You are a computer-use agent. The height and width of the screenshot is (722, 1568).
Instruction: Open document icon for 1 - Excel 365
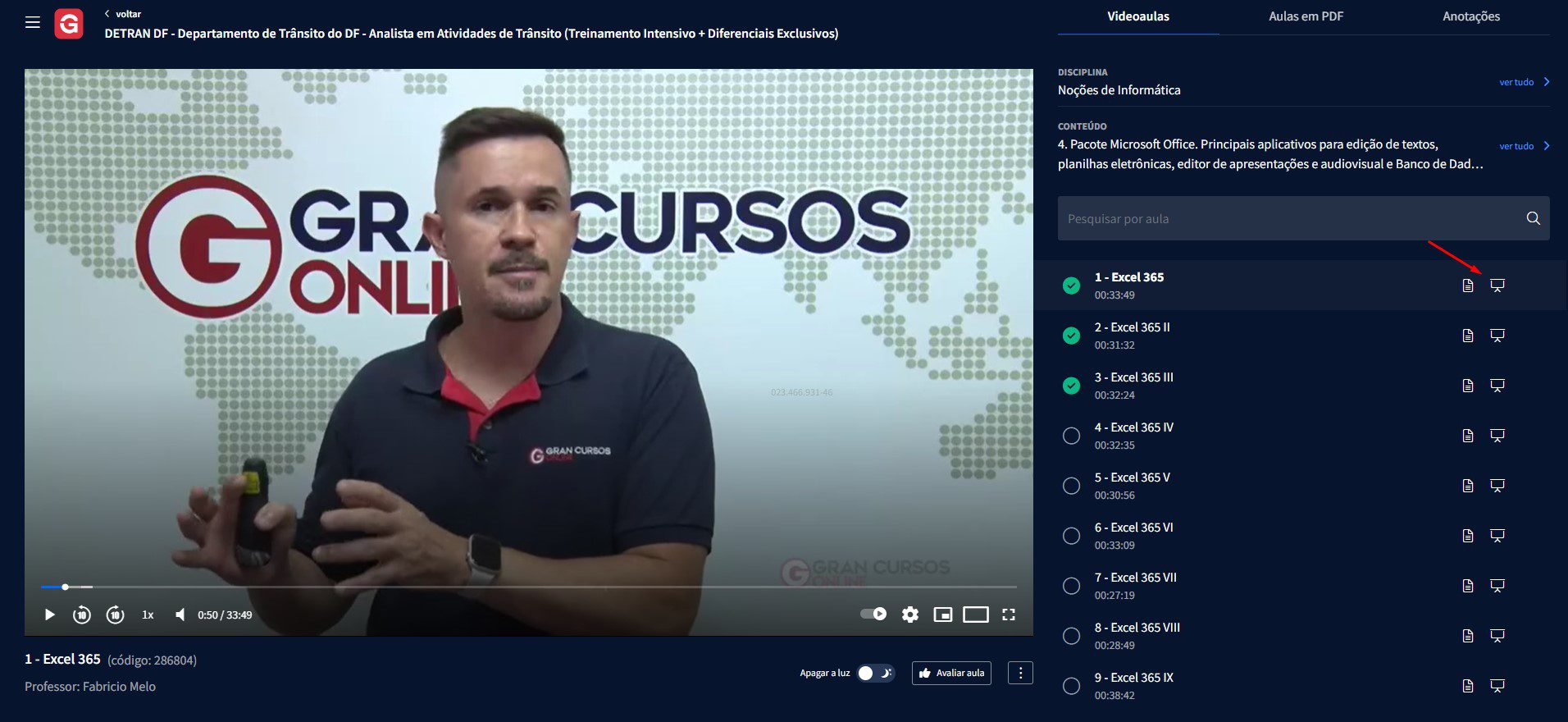(1468, 286)
